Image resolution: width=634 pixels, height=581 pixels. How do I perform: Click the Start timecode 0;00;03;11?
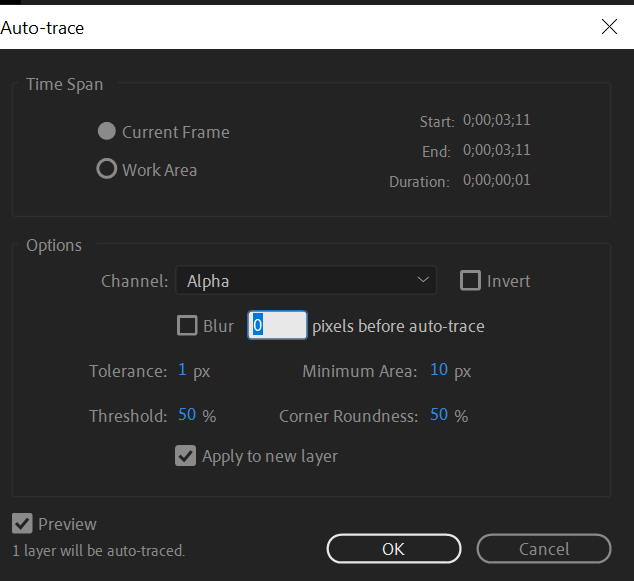(x=497, y=120)
